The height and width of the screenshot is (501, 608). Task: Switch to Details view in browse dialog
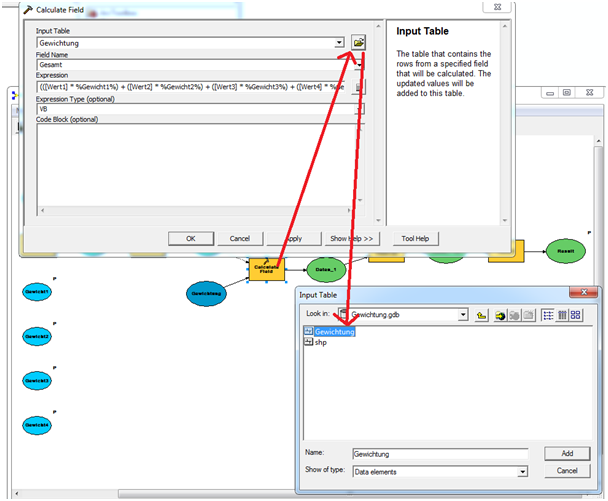coord(562,315)
